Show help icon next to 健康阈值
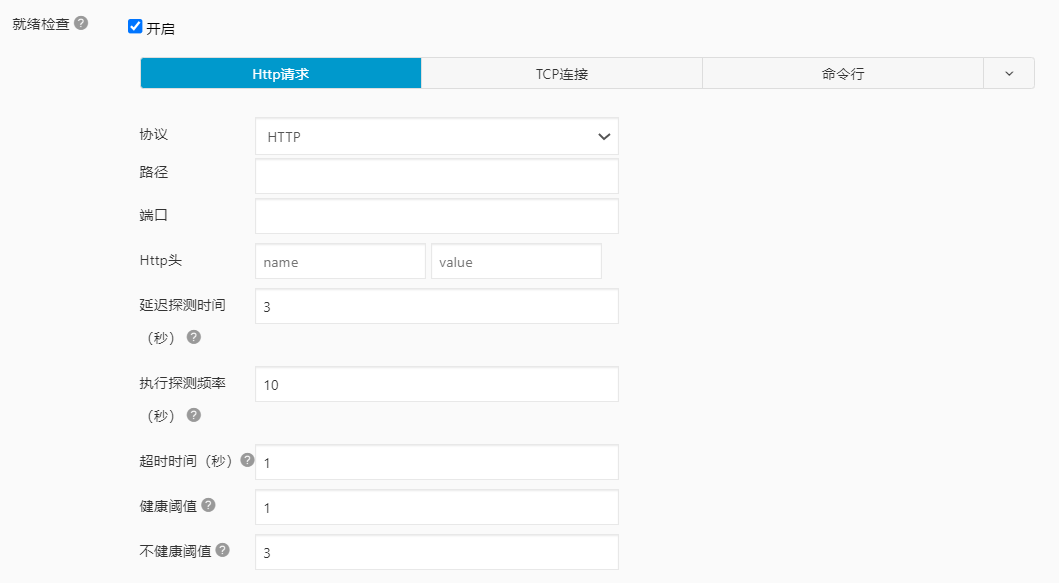 (x=209, y=505)
